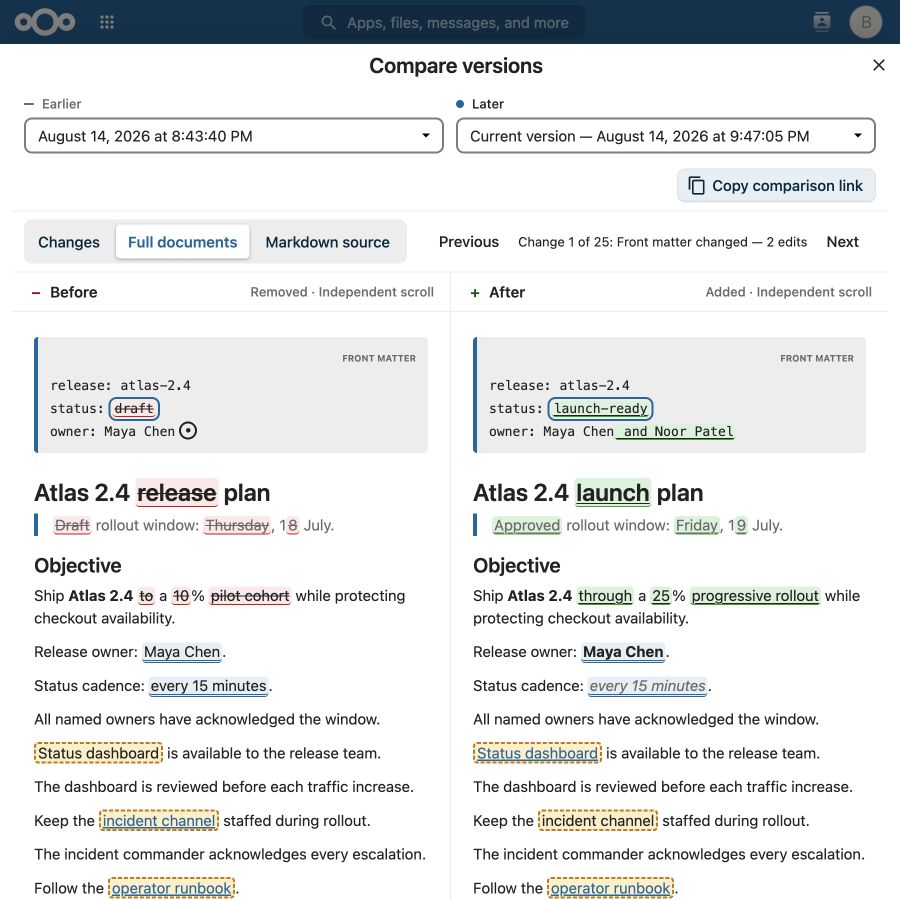Expand the Later version dropdown
Screen dimensions: 900x900
665,136
